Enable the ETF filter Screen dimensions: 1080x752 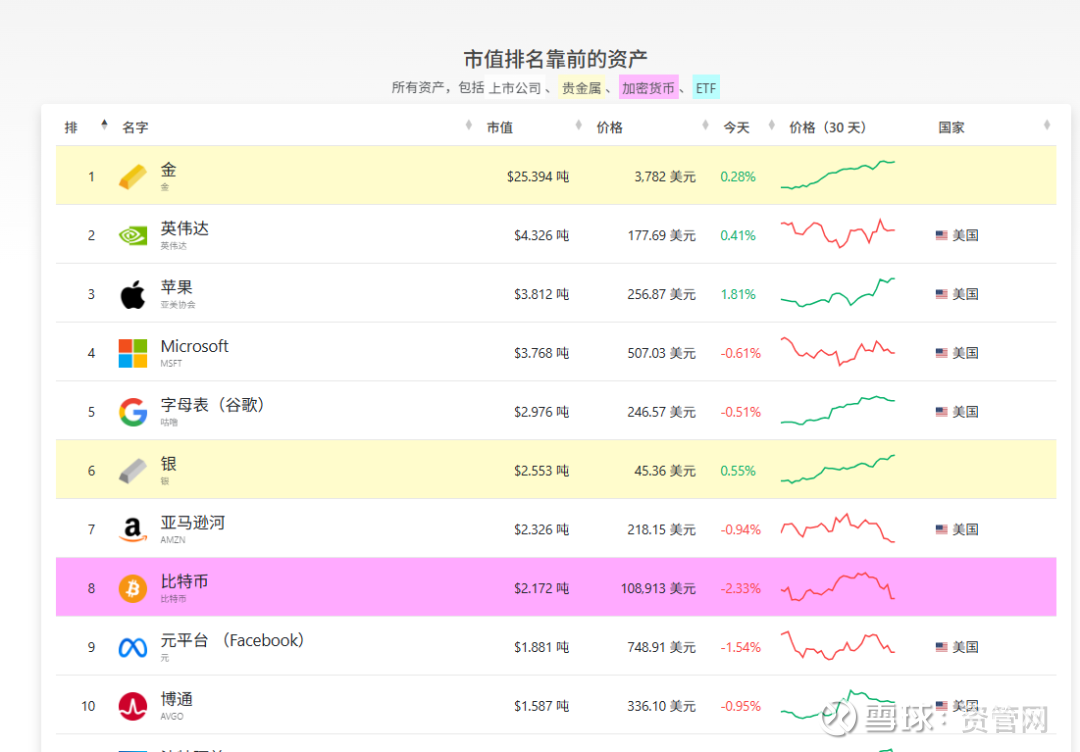click(x=705, y=87)
